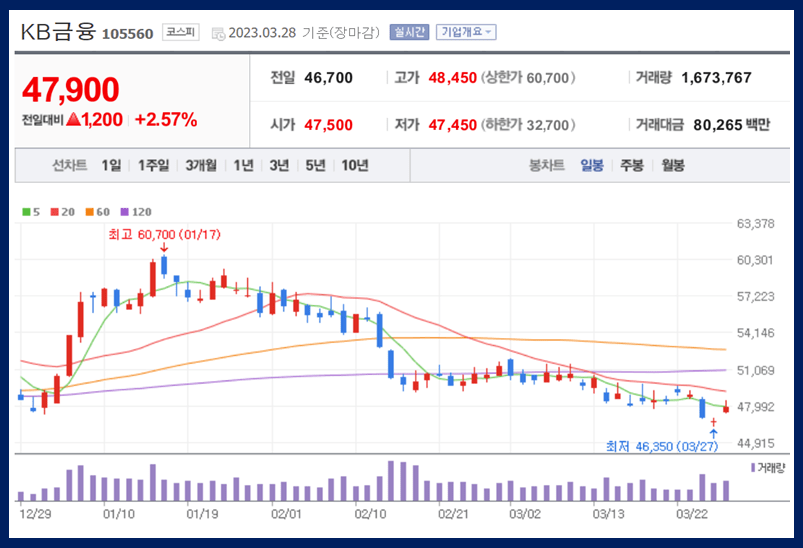Click the orange 60-day moving average swatch
Viewport: 803px width, 548px height.
coord(90,212)
